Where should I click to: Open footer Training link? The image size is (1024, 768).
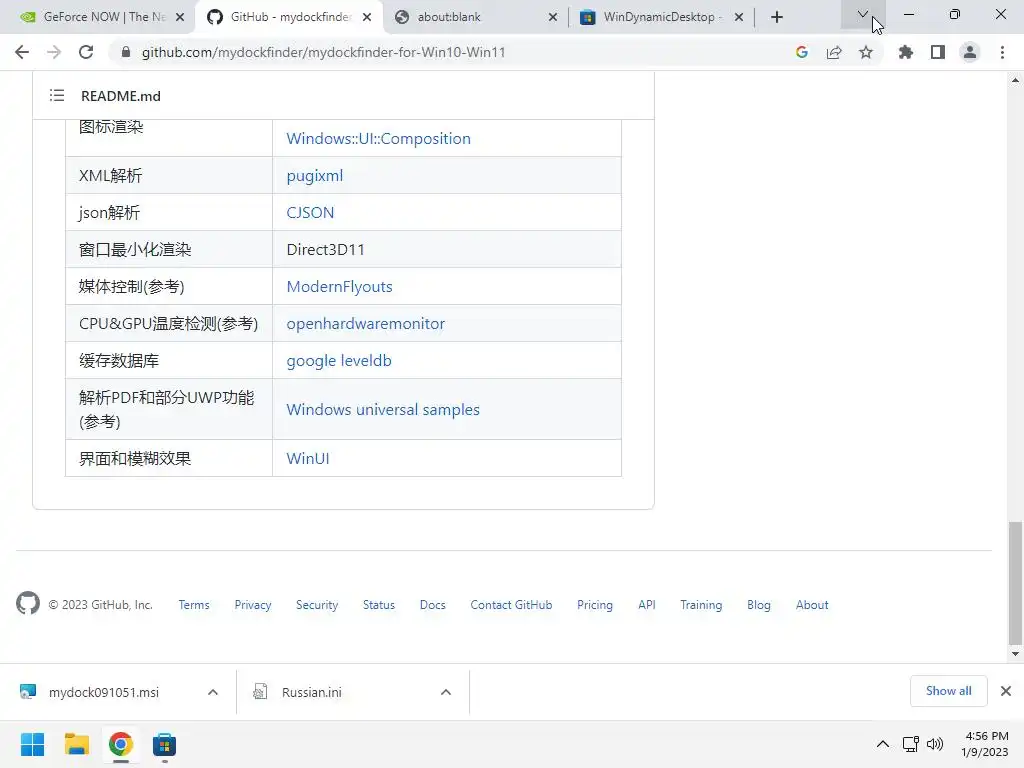(x=701, y=605)
